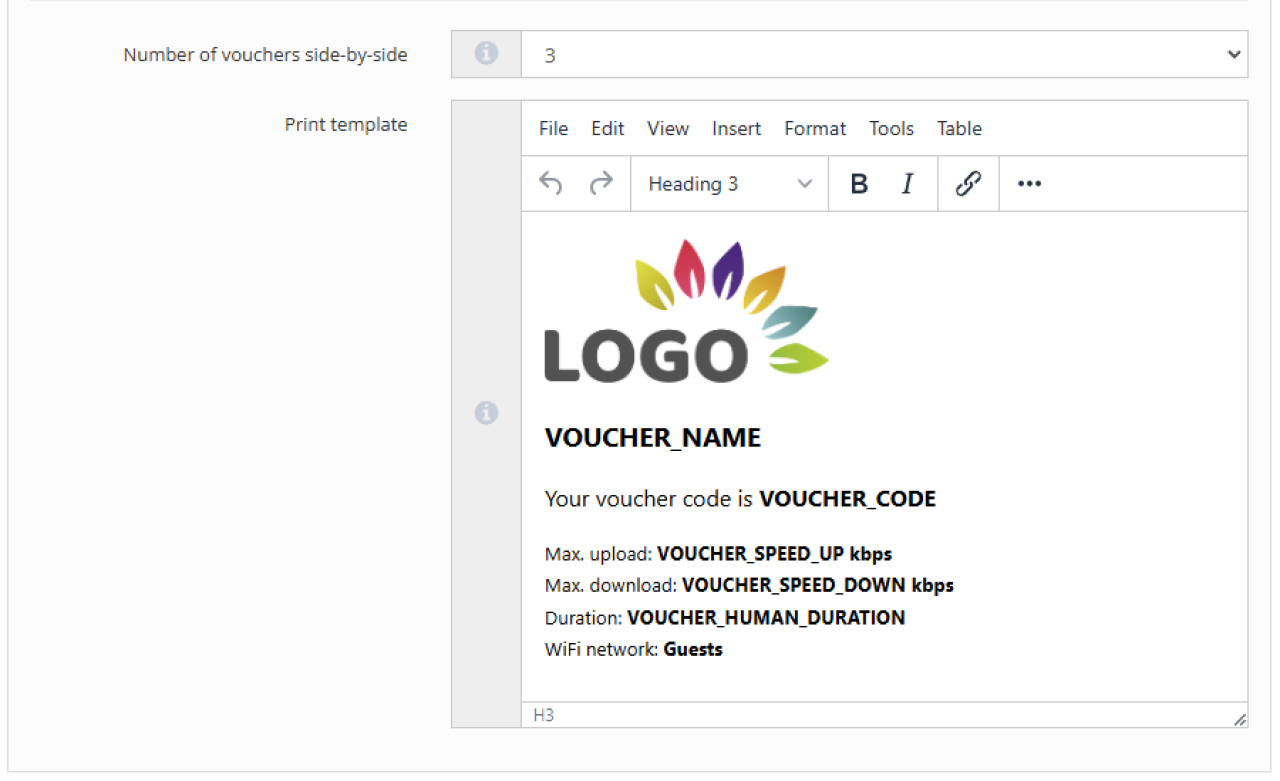Open the Table menu
This screenshot has width=1280, height=781.
coord(959,129)
